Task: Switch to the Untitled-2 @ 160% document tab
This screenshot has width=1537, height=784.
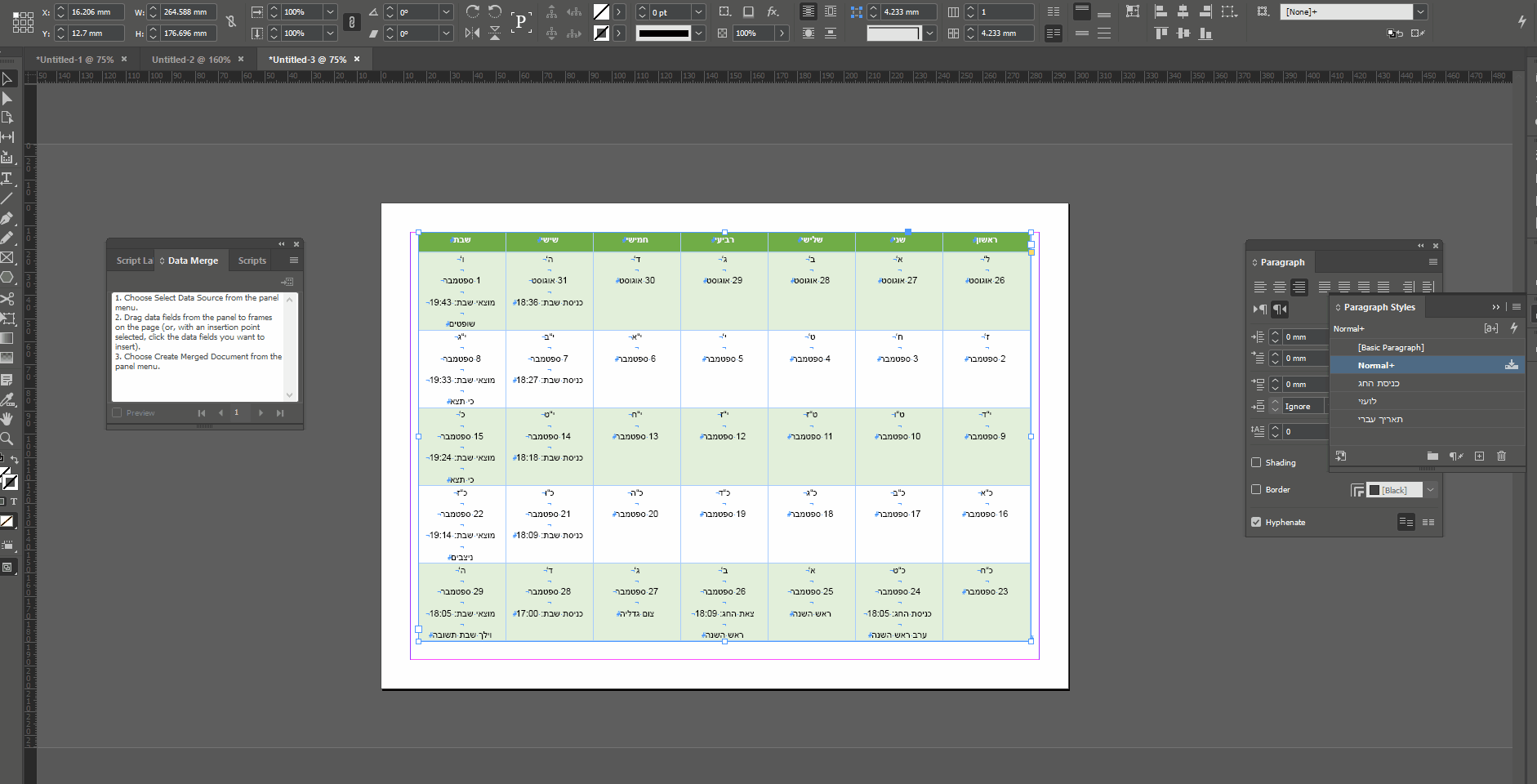Action: (191, 60)
